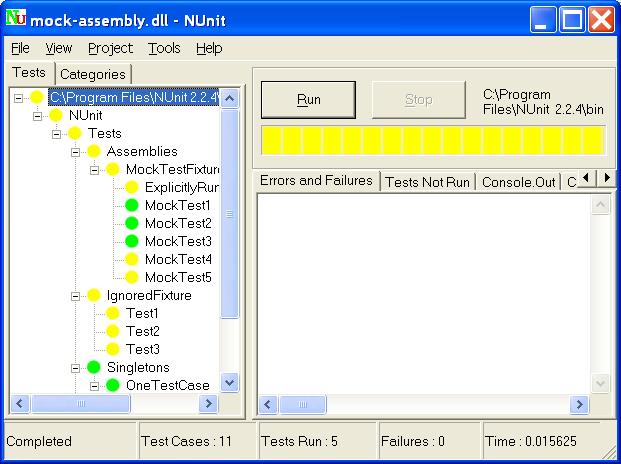Click tree vertical scrollbar up arrow
This screenshot has height=464, width=621.
(229, 98)
